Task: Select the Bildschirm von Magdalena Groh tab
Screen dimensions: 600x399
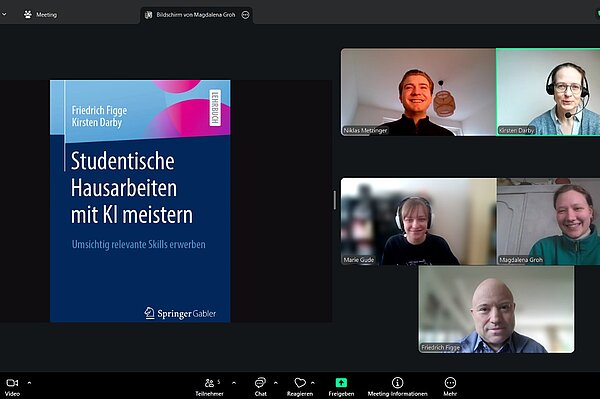Action: [196, 15]
